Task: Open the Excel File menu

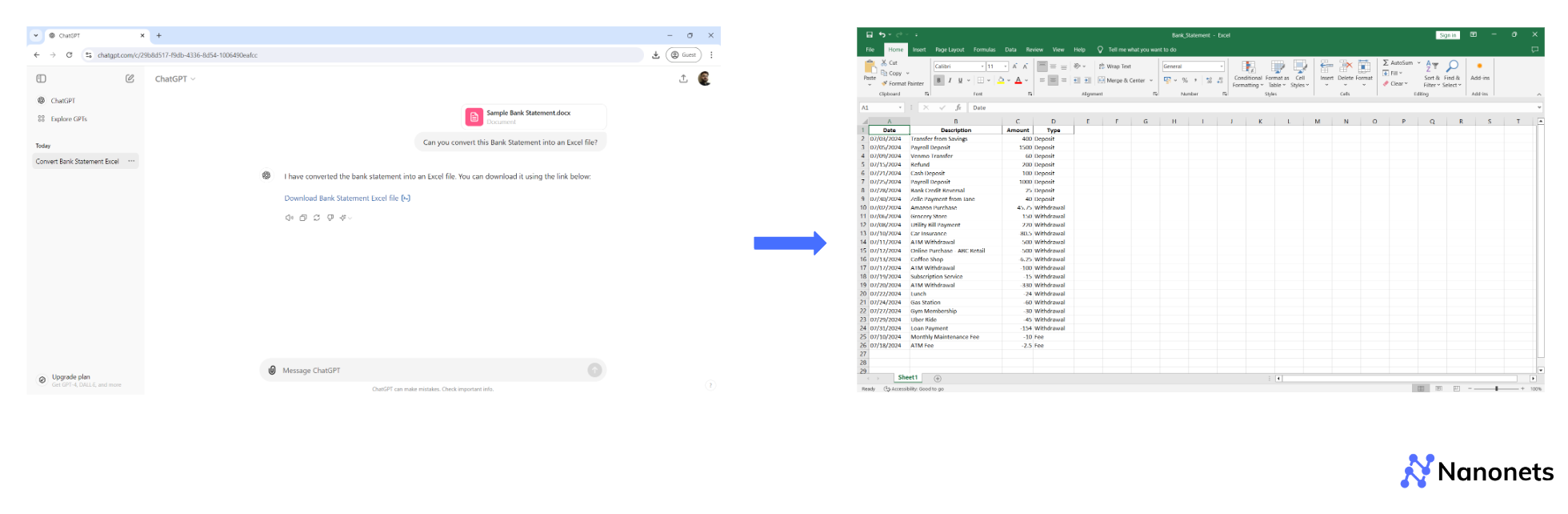Action: (x=870, y=50)
